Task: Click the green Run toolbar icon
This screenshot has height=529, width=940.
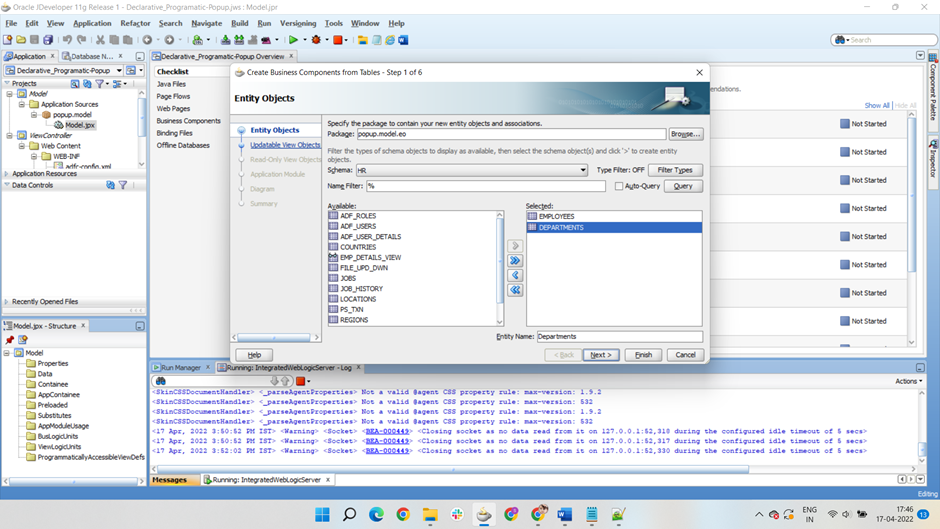Action: point(293,40)
